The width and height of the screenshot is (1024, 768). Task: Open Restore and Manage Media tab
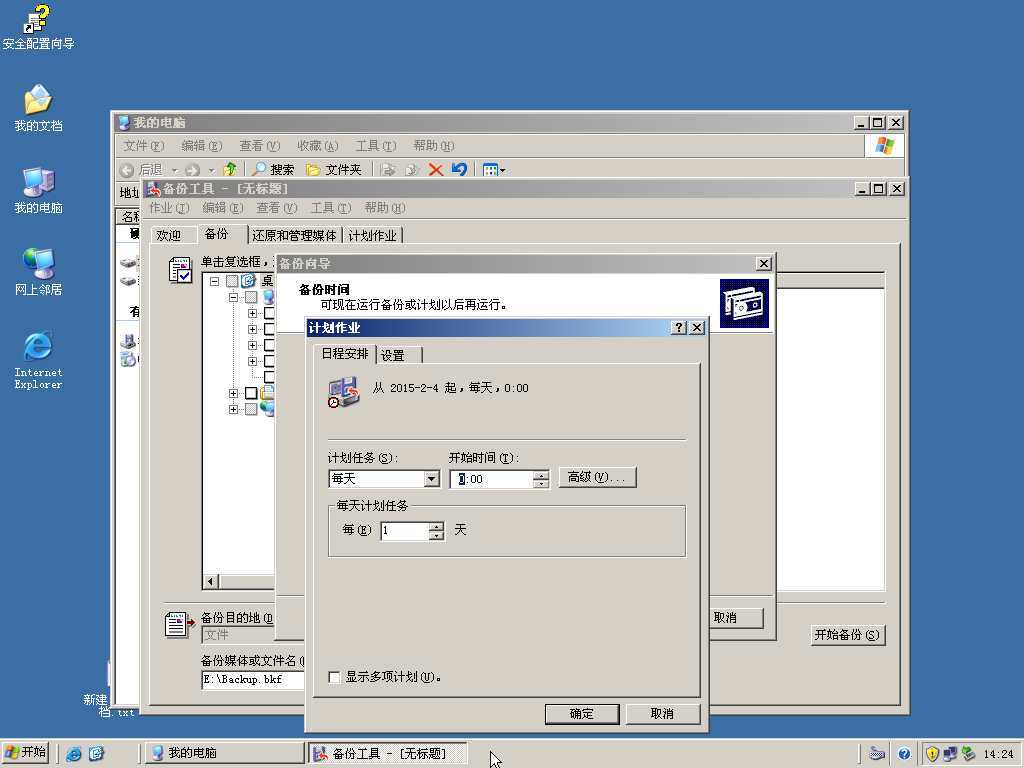tap(294, 235)
